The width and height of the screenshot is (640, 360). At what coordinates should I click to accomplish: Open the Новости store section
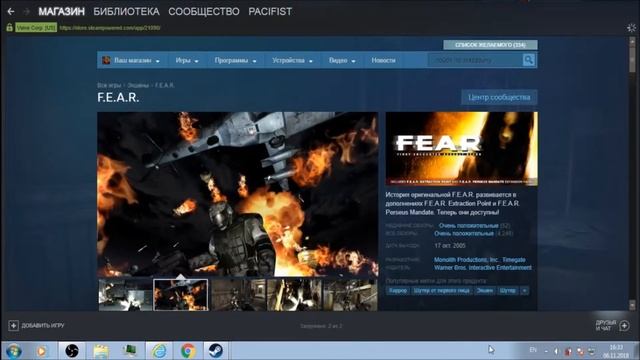383,60
